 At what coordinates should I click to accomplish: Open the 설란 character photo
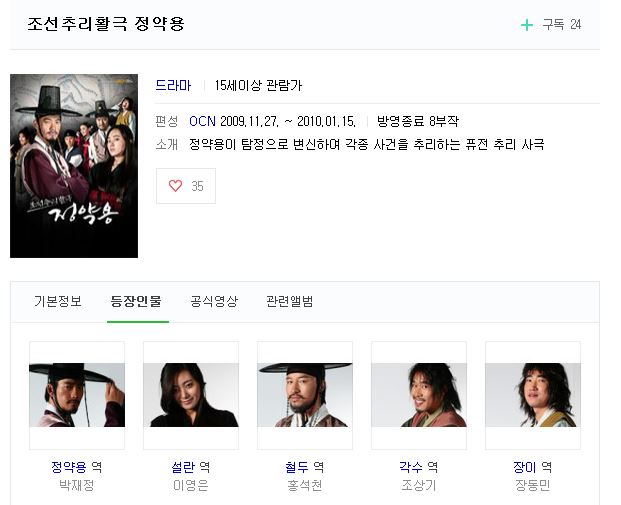191,395
